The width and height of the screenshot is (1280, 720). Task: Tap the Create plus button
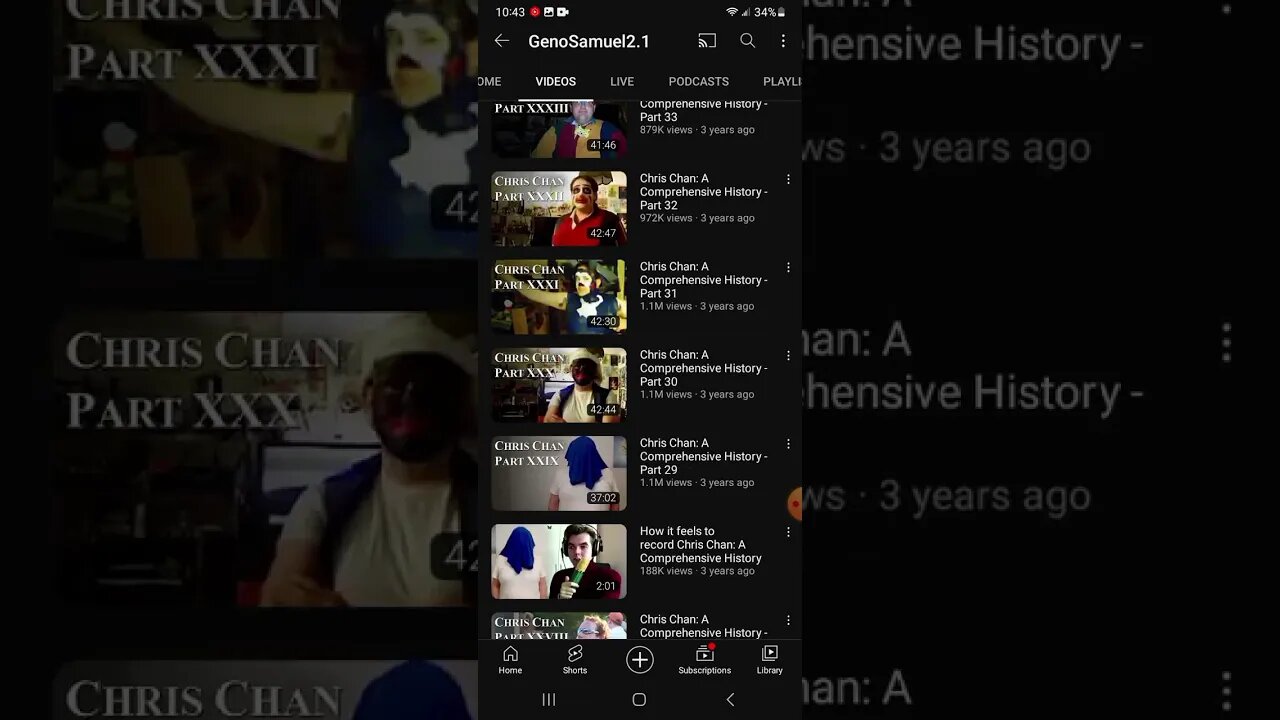click(x=640, y=659)
